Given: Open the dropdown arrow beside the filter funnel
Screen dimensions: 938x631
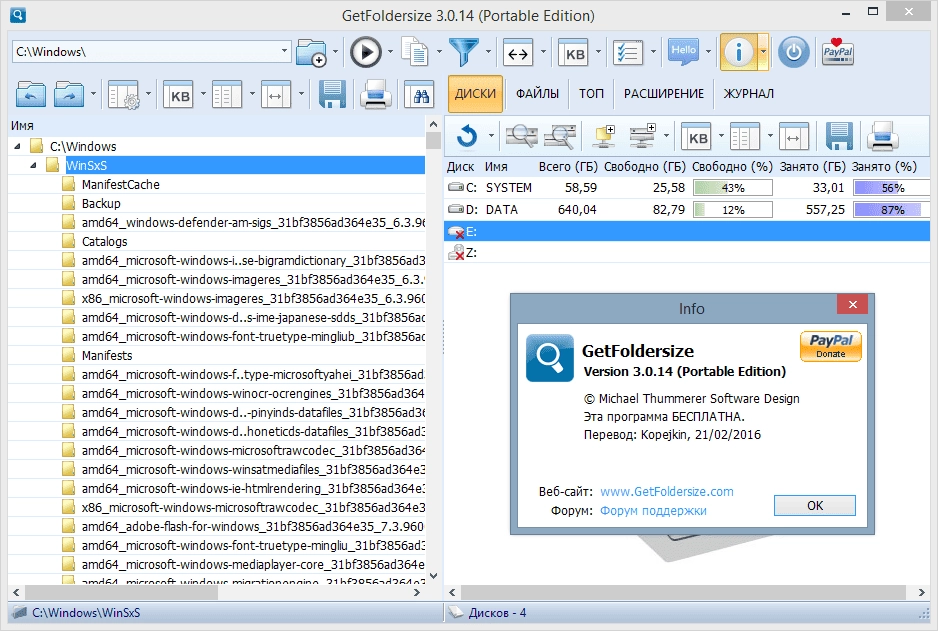Looking at the screenshot, I should (488, 52).
